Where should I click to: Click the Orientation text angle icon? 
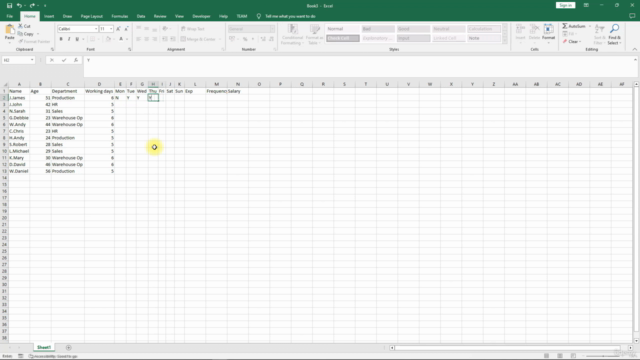click(165, 29)
